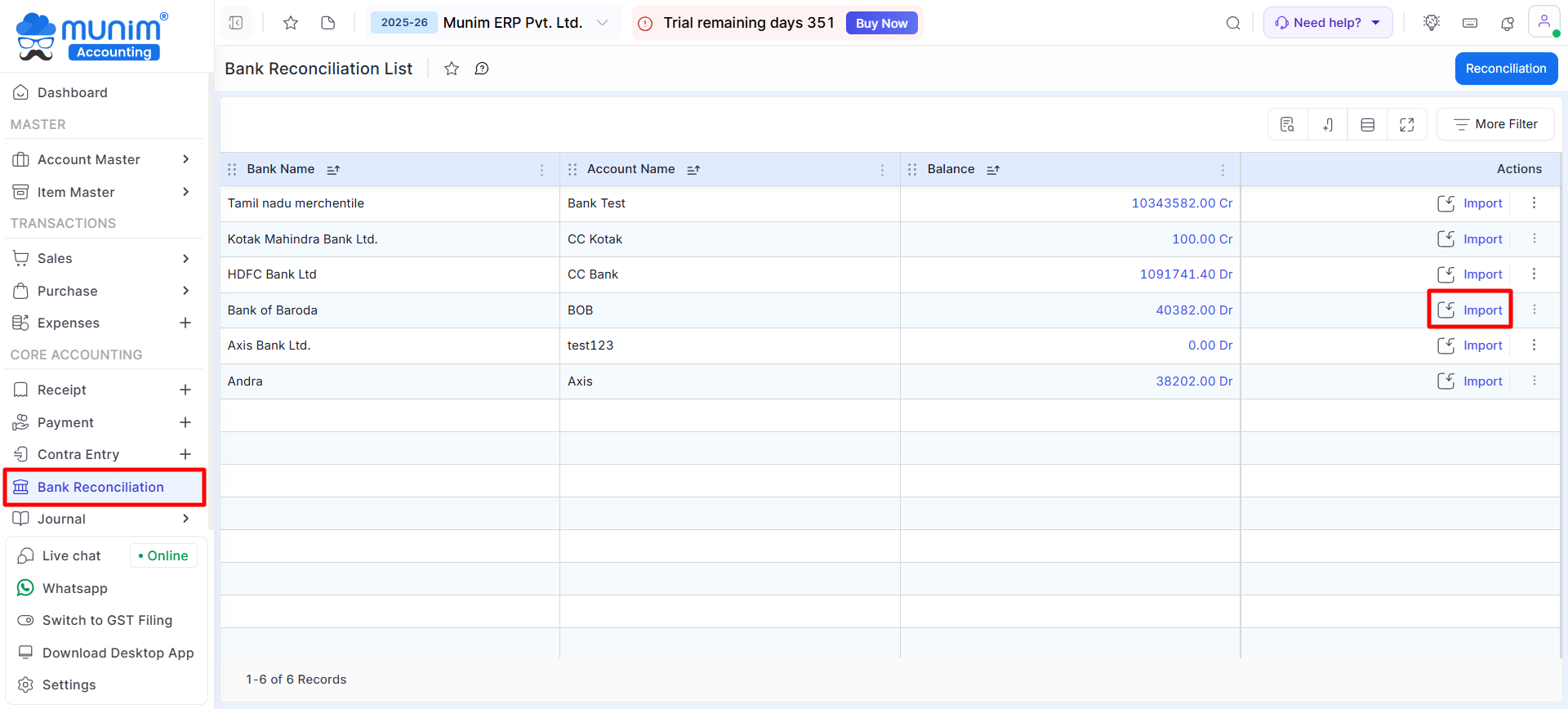This screenshot has width=1568, height=709.
Task: Open more actions for Tamil nadu merchentile row
Action: (1535, 203)
